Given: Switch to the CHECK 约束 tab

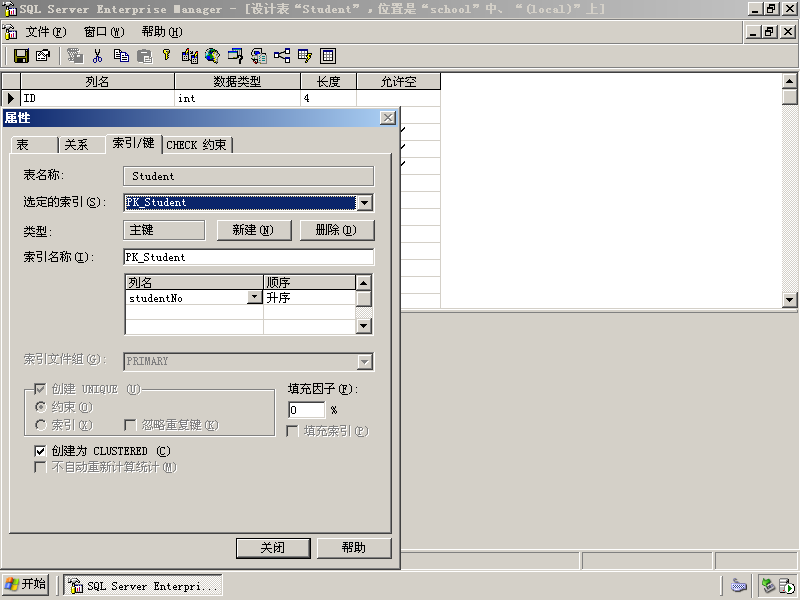Looking at the screenshot, I should [x=197, y=145].
